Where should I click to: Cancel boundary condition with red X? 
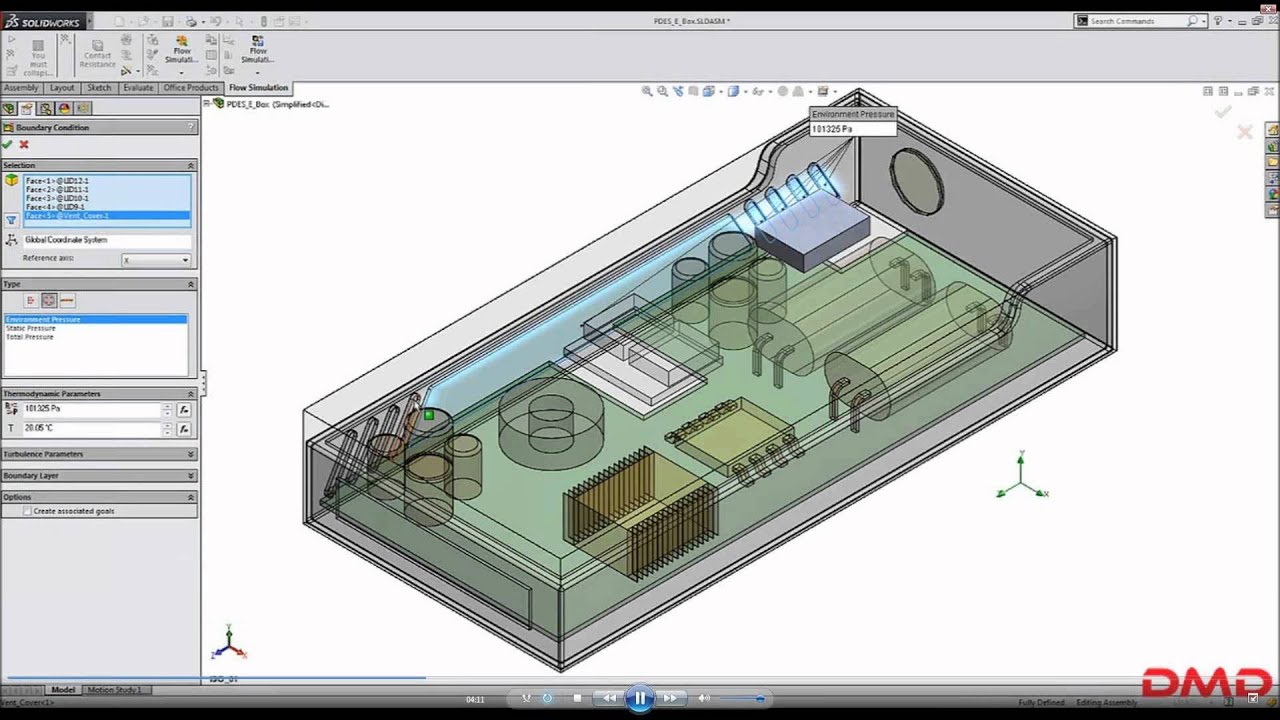coord(24,145)
